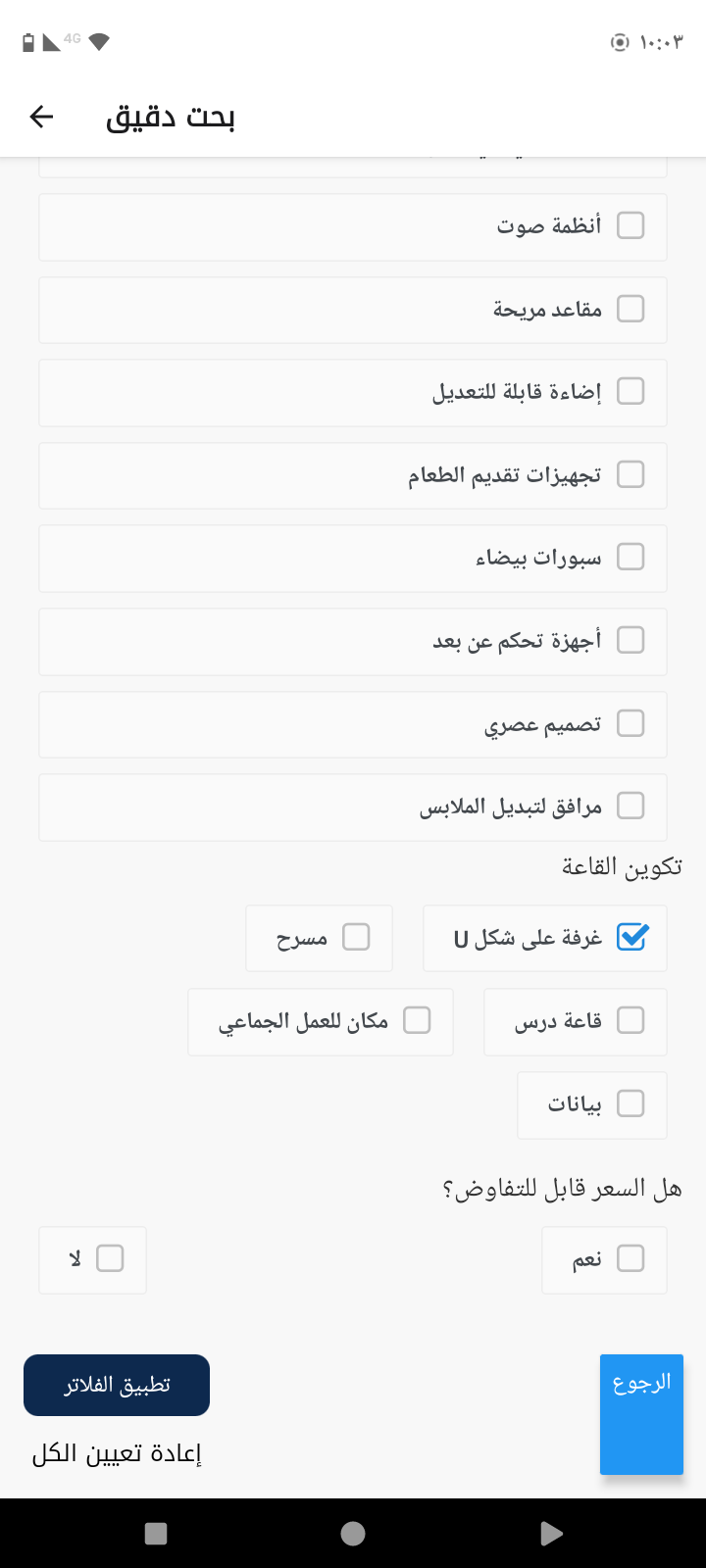The height and width of the screenshot is (1568, 706).
Task: Tap the إعادة تعيين الكل link
Action: coord(117,1453)
